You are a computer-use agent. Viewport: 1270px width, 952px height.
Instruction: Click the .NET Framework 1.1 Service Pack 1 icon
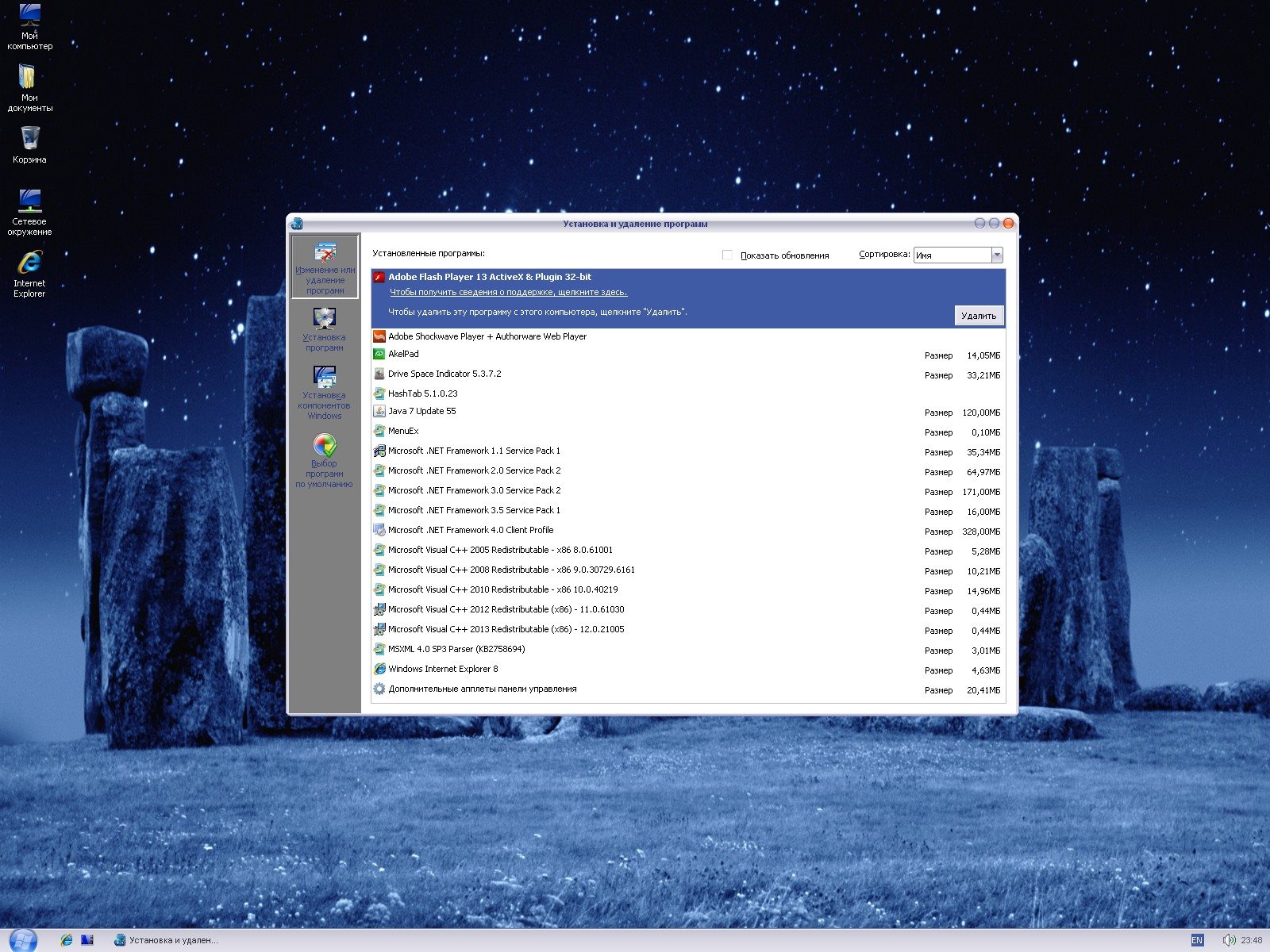click(x=379, y=451)
